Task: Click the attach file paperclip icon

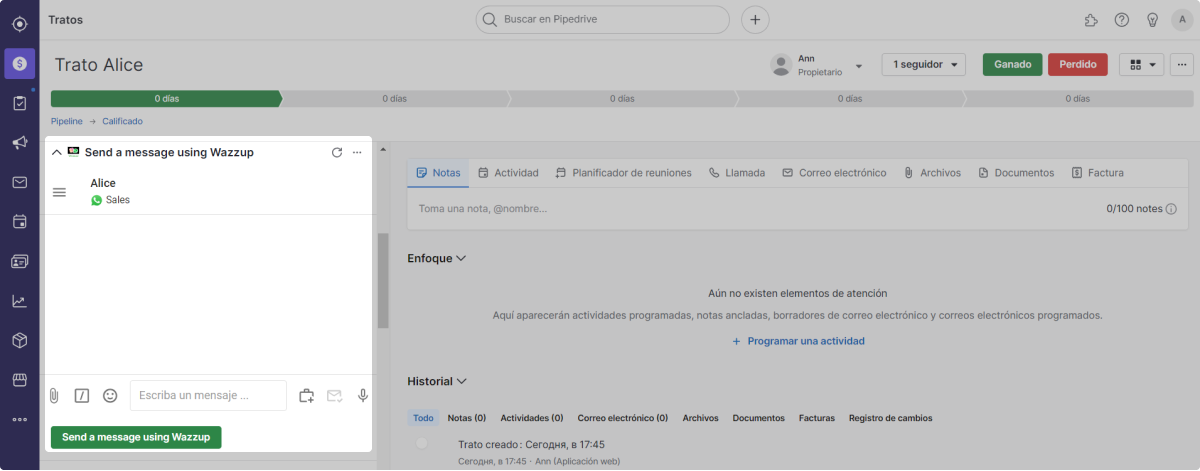Action: (55, 396)
